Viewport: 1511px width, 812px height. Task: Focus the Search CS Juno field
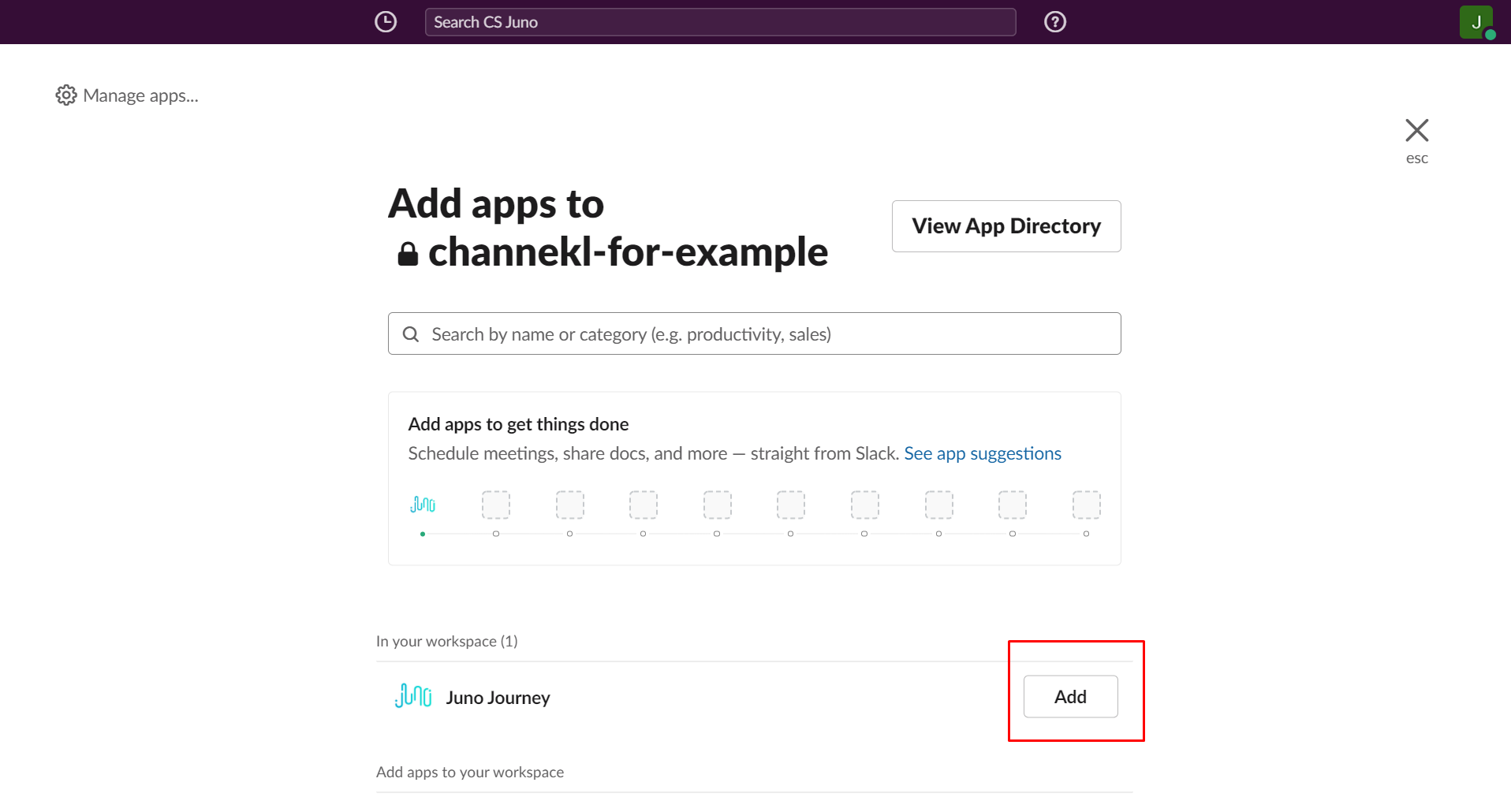pos(720,22)
